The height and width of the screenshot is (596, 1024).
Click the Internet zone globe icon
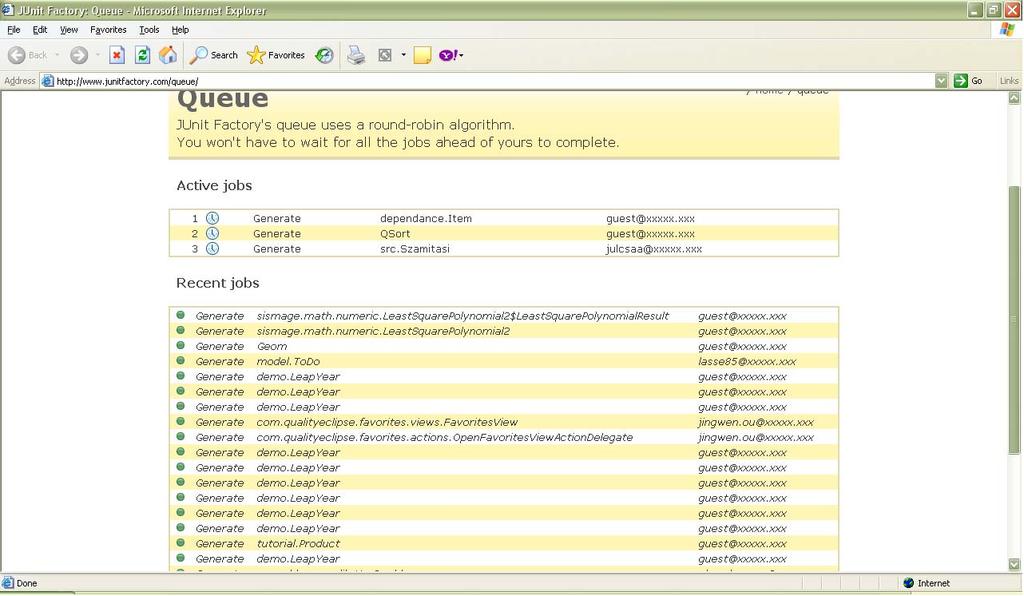(908, 583)
